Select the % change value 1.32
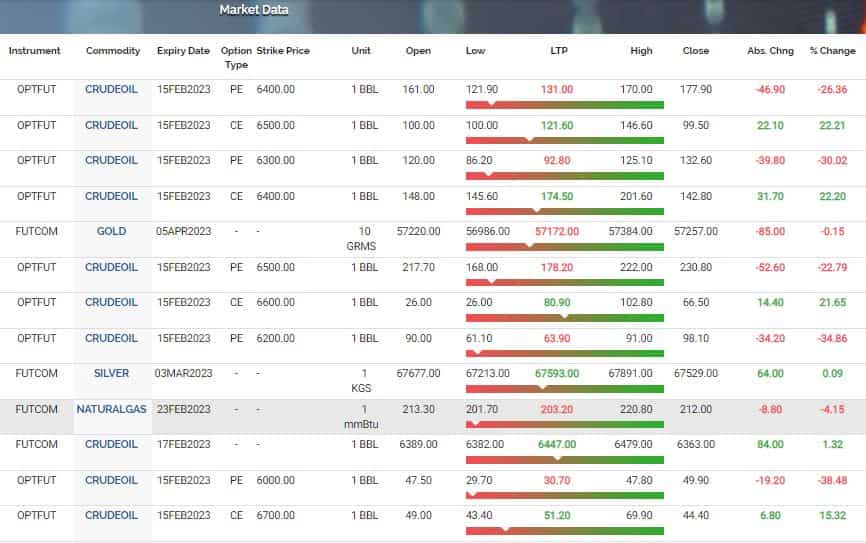866x543 pixels. point(832,444)
